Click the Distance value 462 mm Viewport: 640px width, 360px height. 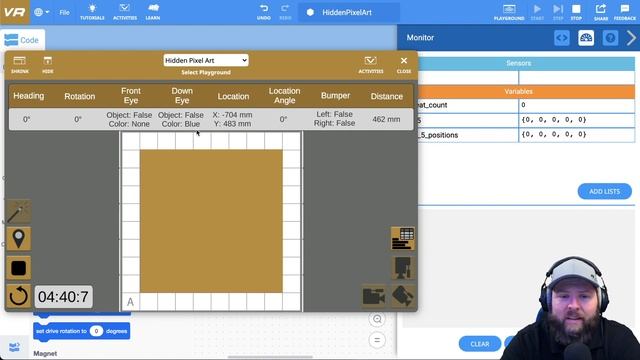tap(386, 119)
